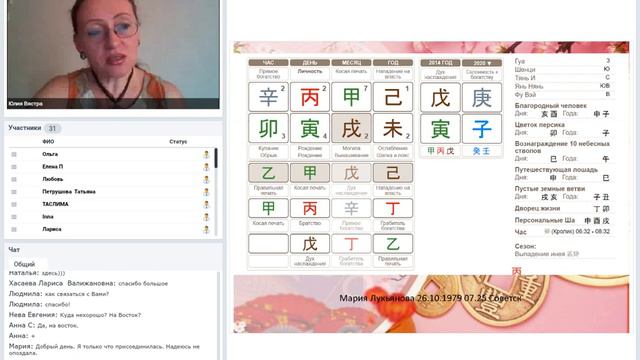
Task: Click the square marker left of Любовь
Action: pos(14,179)
